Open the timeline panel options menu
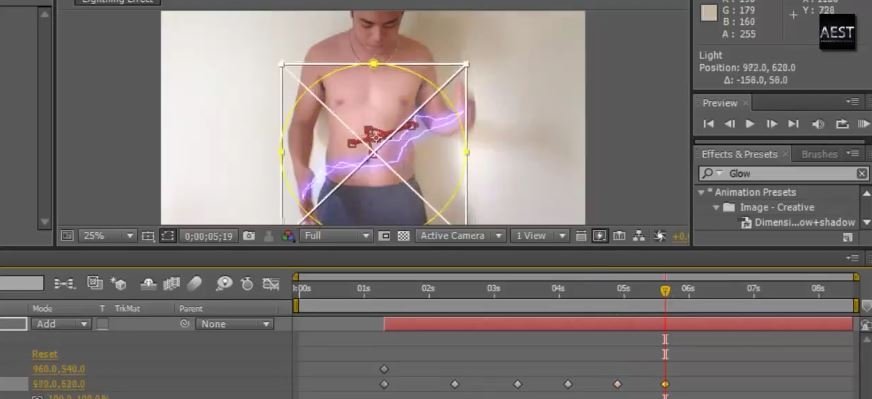 [853, 258]
